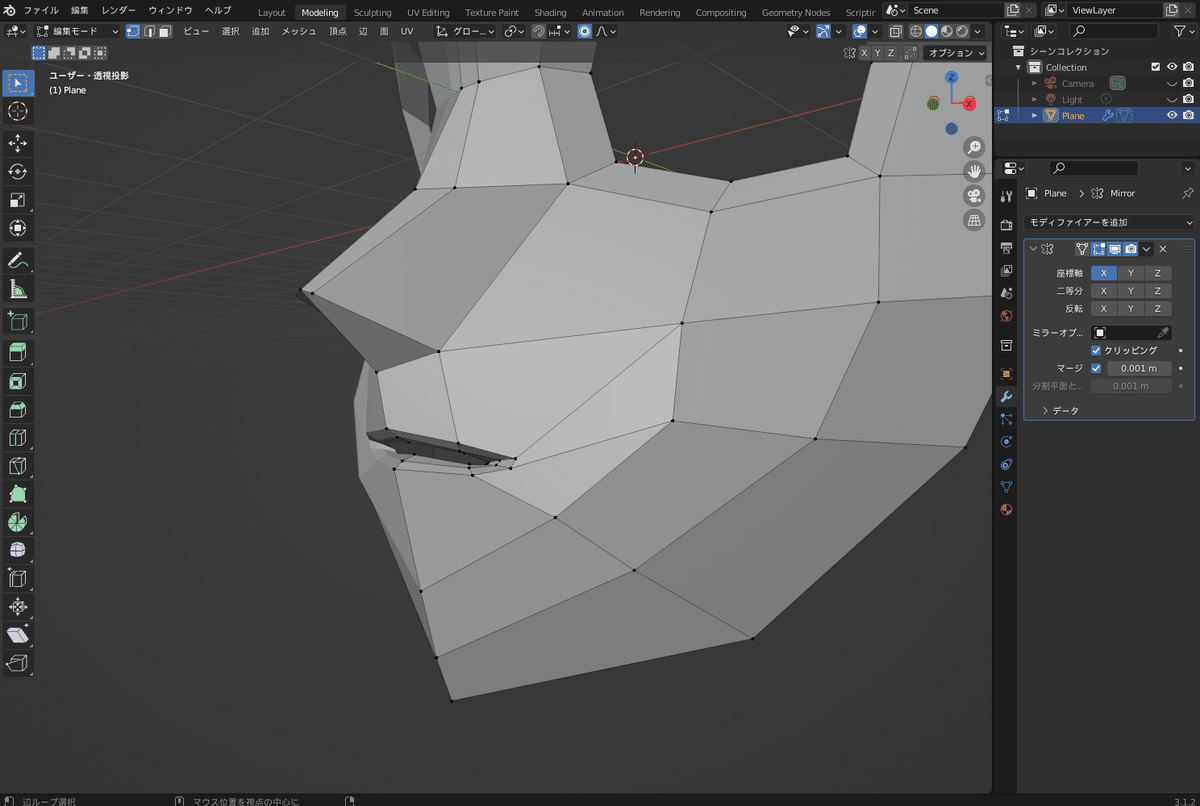The width and height of the screenshot is (1200, 806).
Task: Activate the Poly Build tool
Action: tap(18, 494)
